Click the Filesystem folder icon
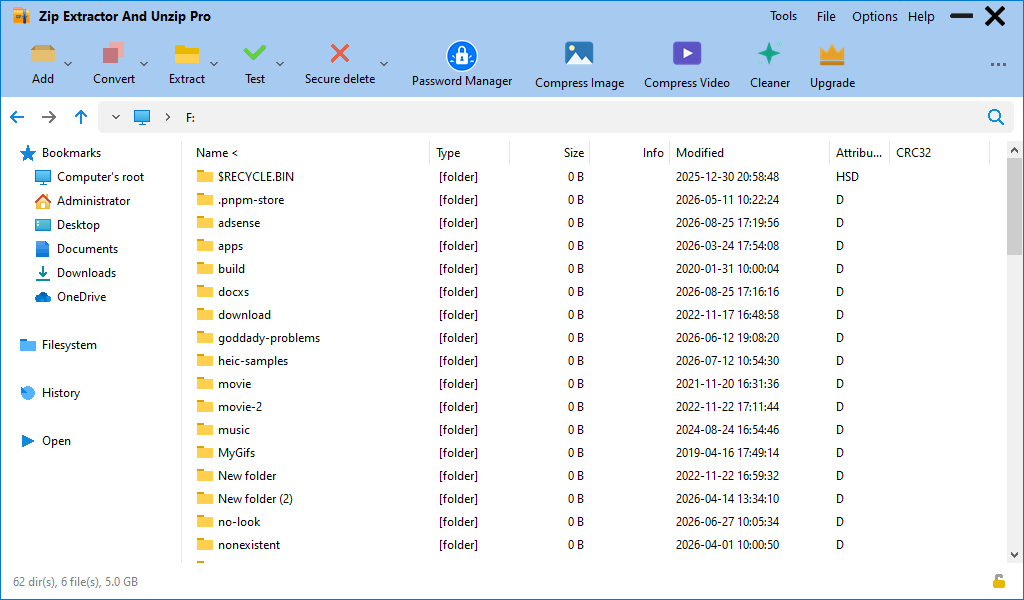This screenshot has width=1024, height=600. (27, 345)
